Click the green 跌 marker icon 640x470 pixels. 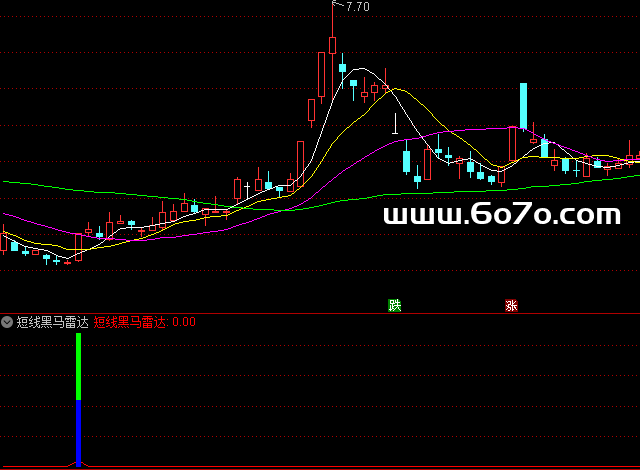tap(395, 306)
